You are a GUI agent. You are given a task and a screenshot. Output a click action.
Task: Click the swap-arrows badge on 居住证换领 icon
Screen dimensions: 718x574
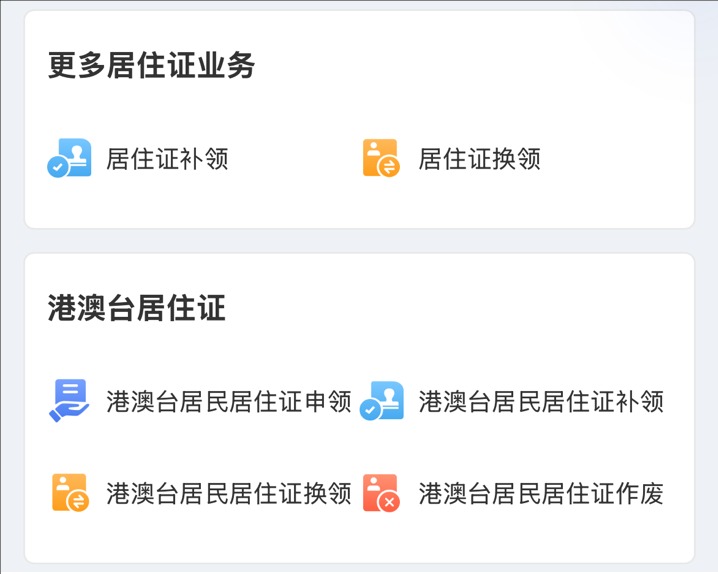[389, 167]
